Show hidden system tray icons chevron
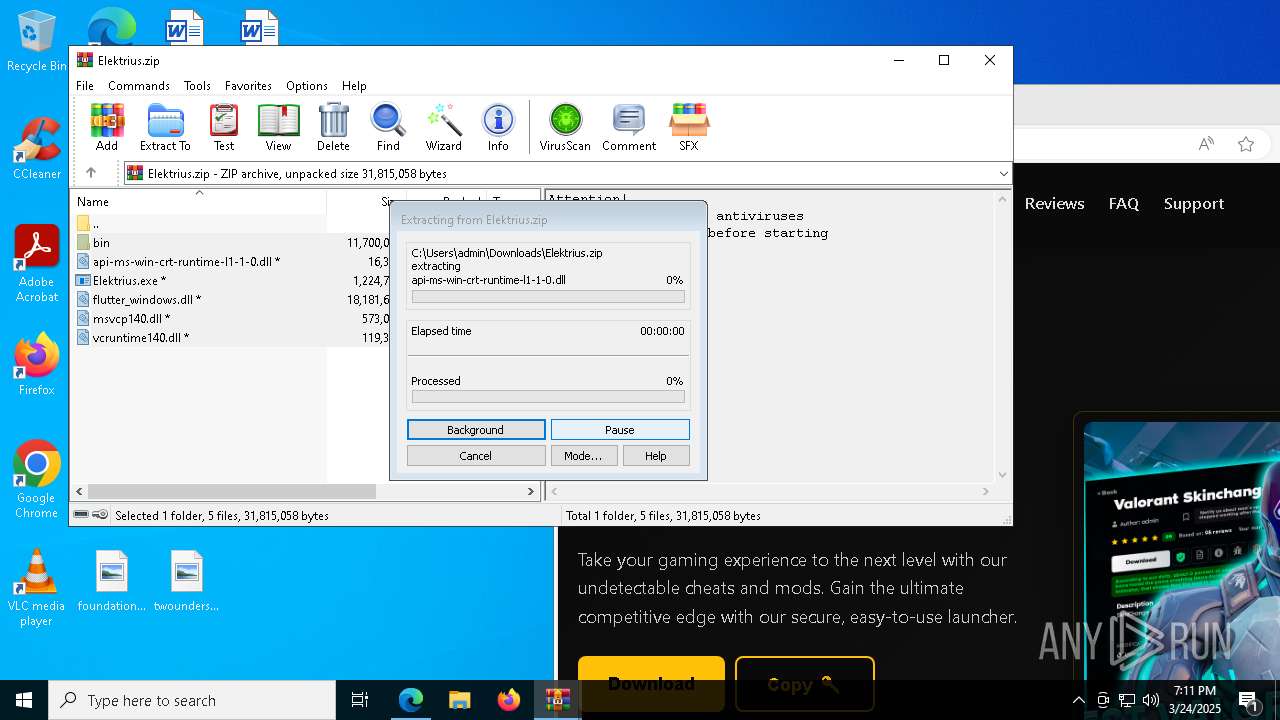This screenshot has width=1280, height=720. 1078,700
